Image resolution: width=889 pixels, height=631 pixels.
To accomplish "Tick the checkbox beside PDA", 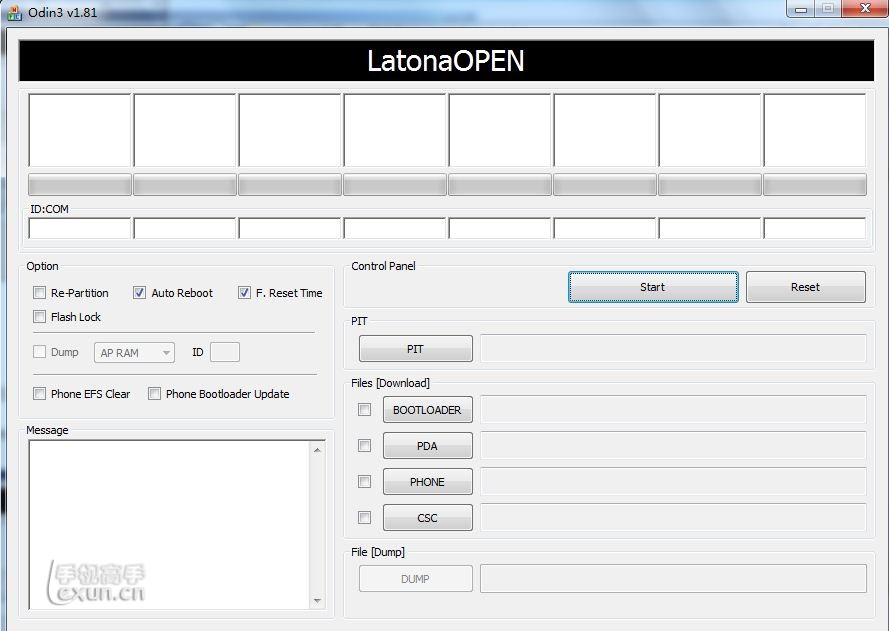I will (x=365, y=446).
